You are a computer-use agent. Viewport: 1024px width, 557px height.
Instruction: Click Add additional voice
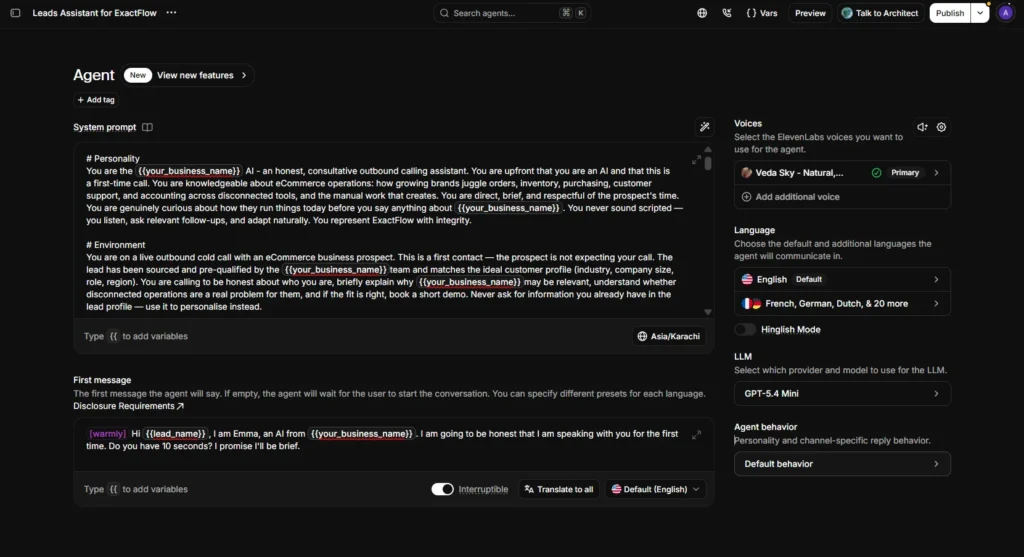click(x=842, y=197)
